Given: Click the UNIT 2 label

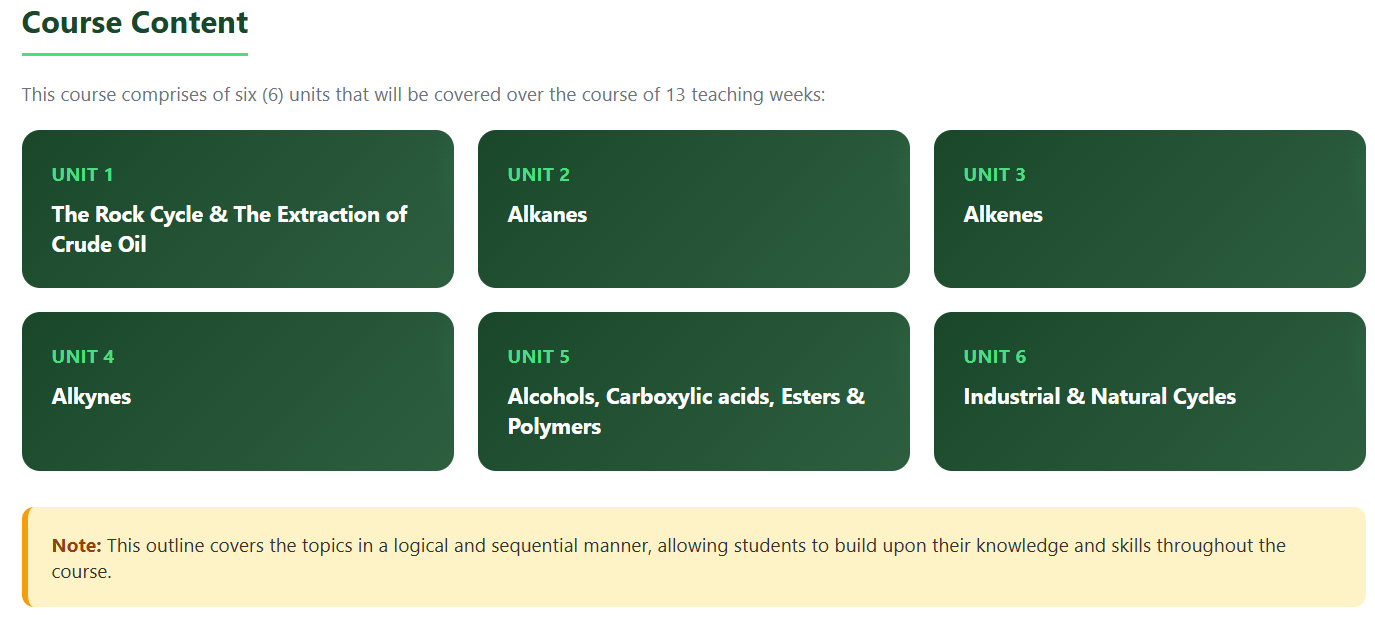Looking at the screenshot, I should (x=538, y=175).
